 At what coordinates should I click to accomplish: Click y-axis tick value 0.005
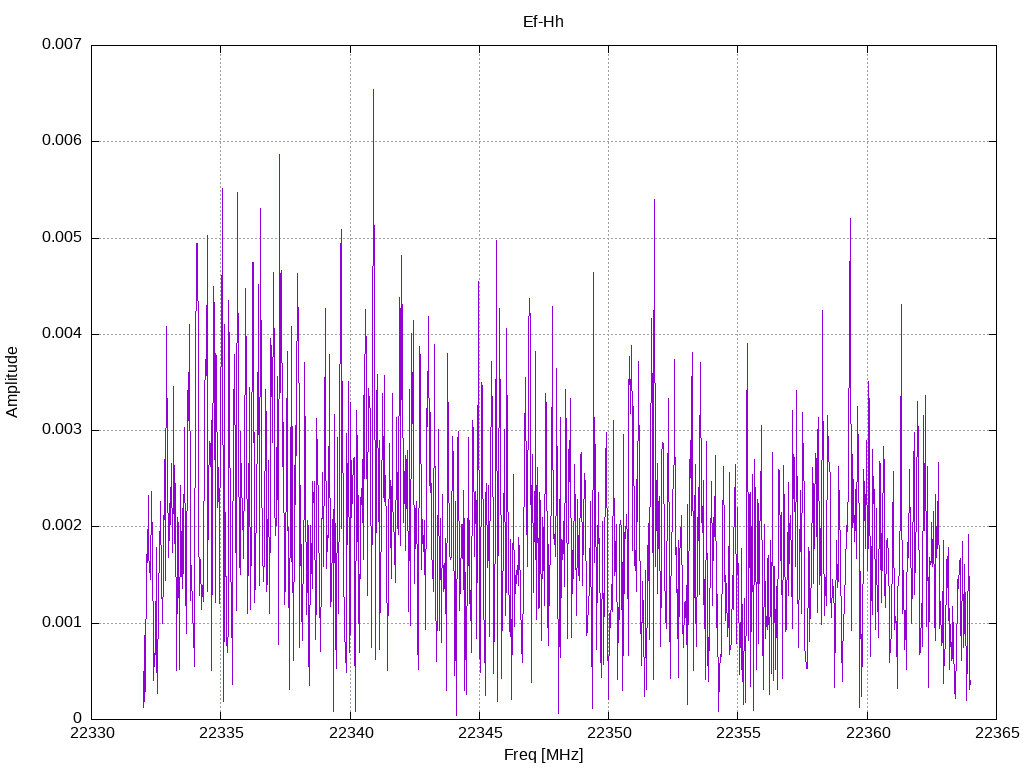pyautogui.click(x=62, y=237)
